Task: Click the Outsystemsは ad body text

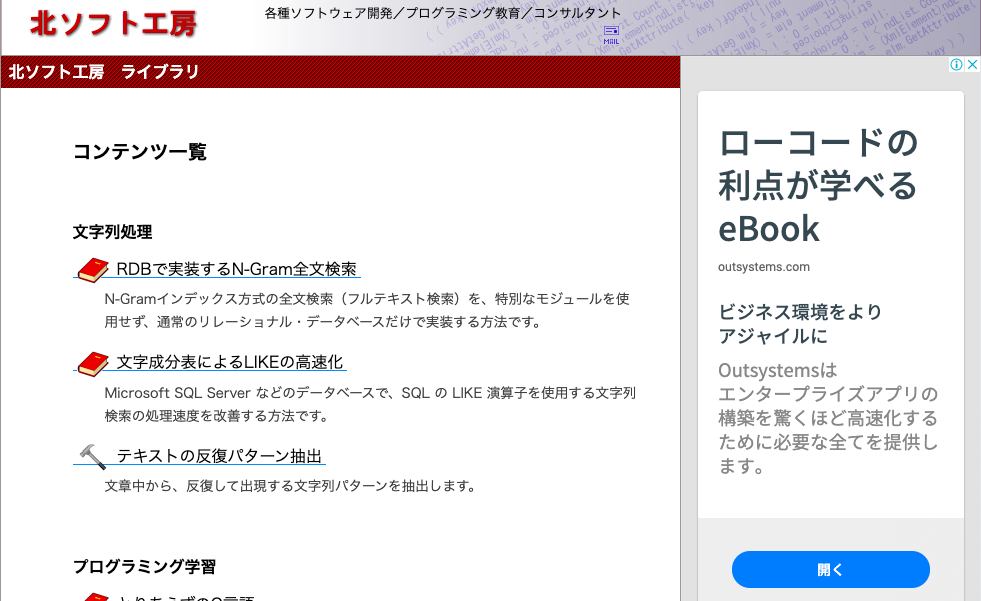Action: pos(828,418)
